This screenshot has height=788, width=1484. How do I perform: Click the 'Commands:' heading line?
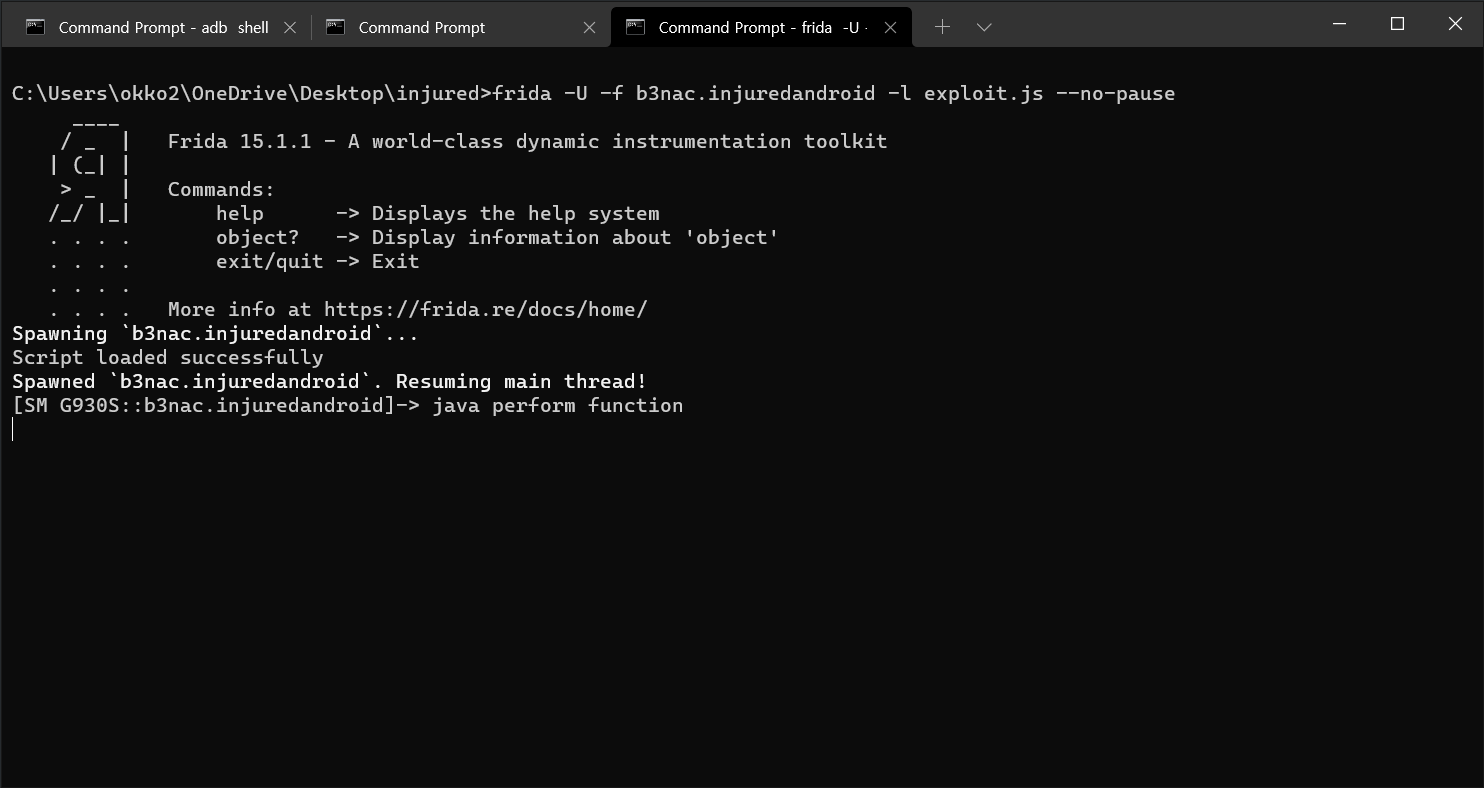pyautogui.click(x=221, y=189)
